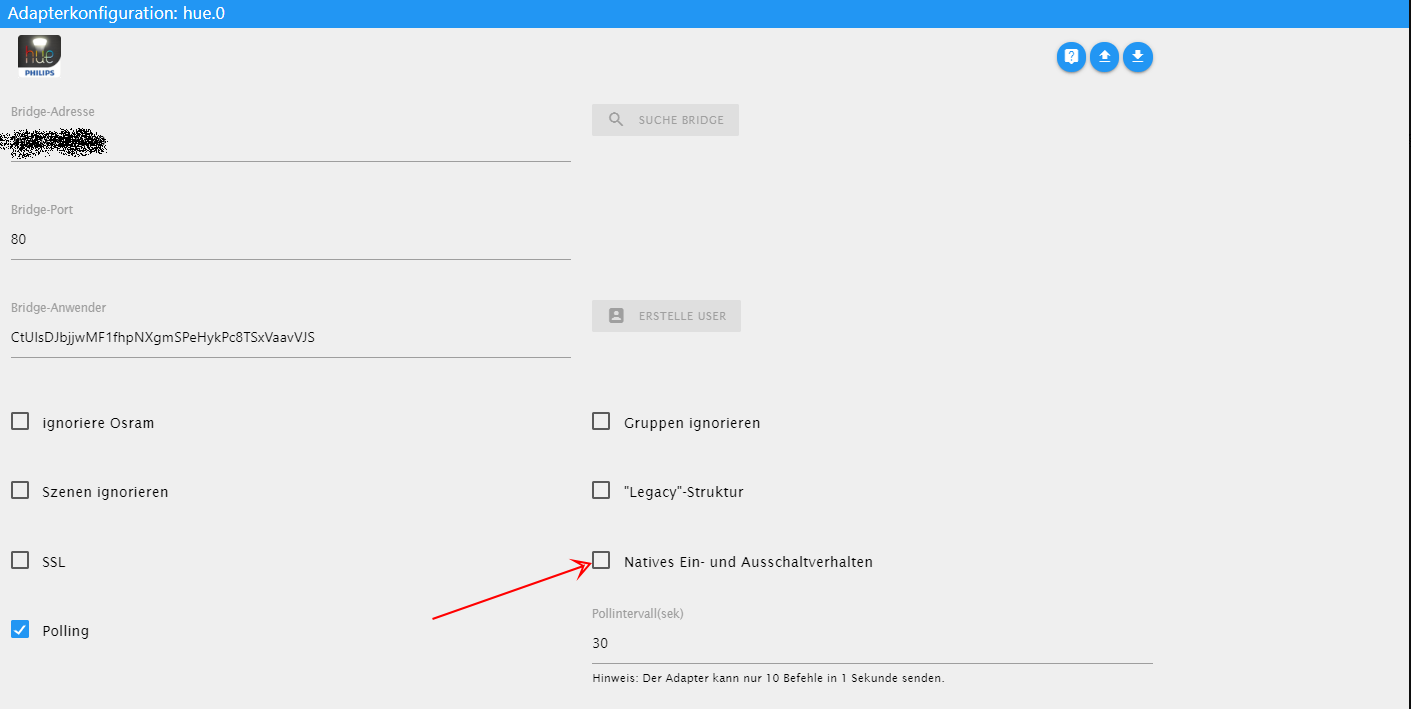The width and height of the screenshot is (1411, 709).
Task: Enable the Szenen ignorieren checkbox
Action: (20, 490)
